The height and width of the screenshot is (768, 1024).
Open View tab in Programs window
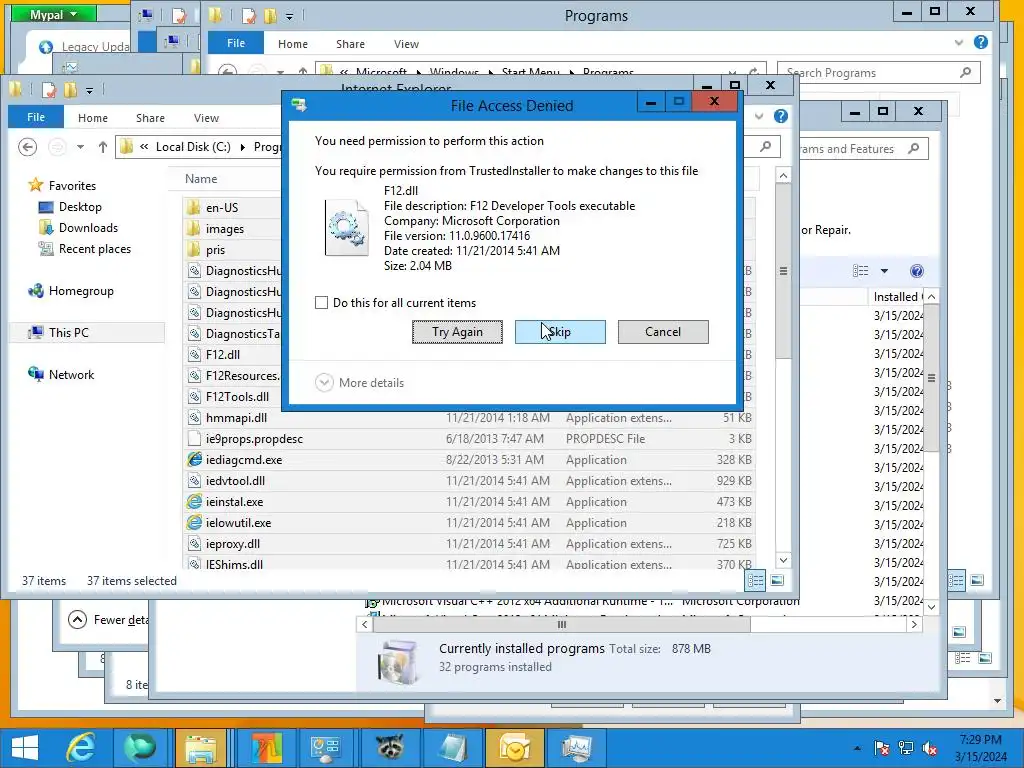(406, 44)
